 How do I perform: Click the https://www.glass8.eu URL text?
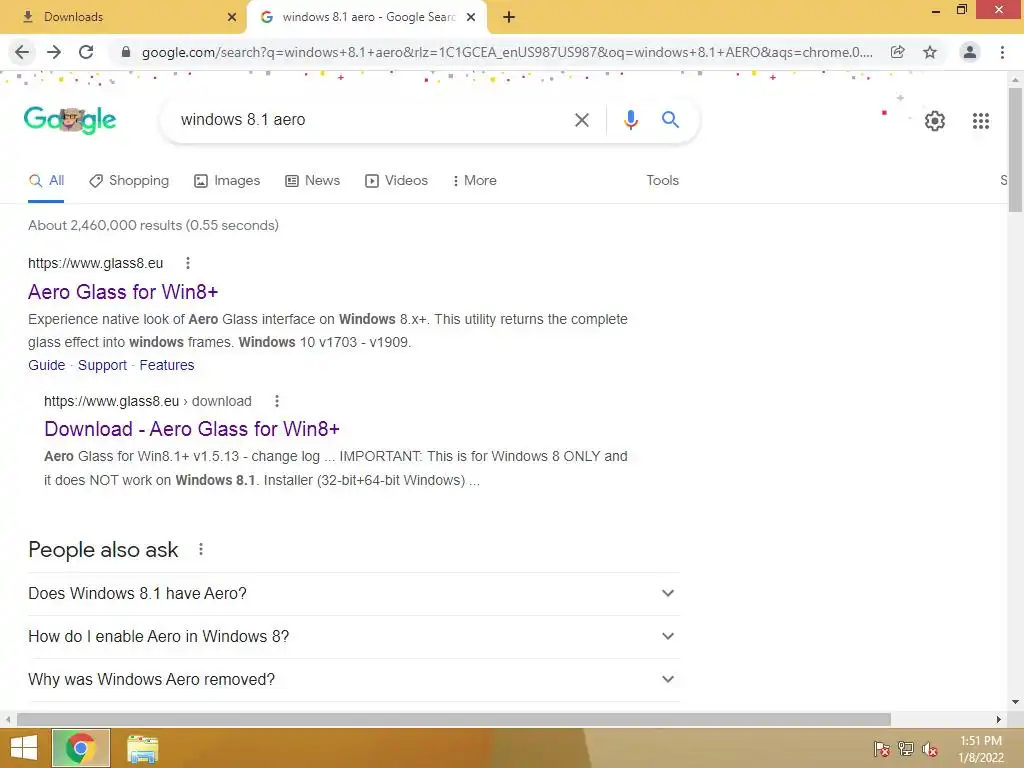click(x=95, y=263)
